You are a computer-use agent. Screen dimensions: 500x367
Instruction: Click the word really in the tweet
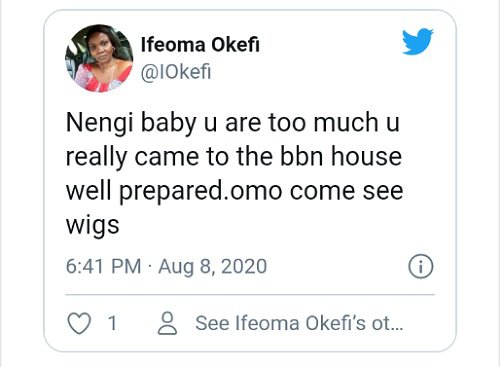[x=96, y=158]
